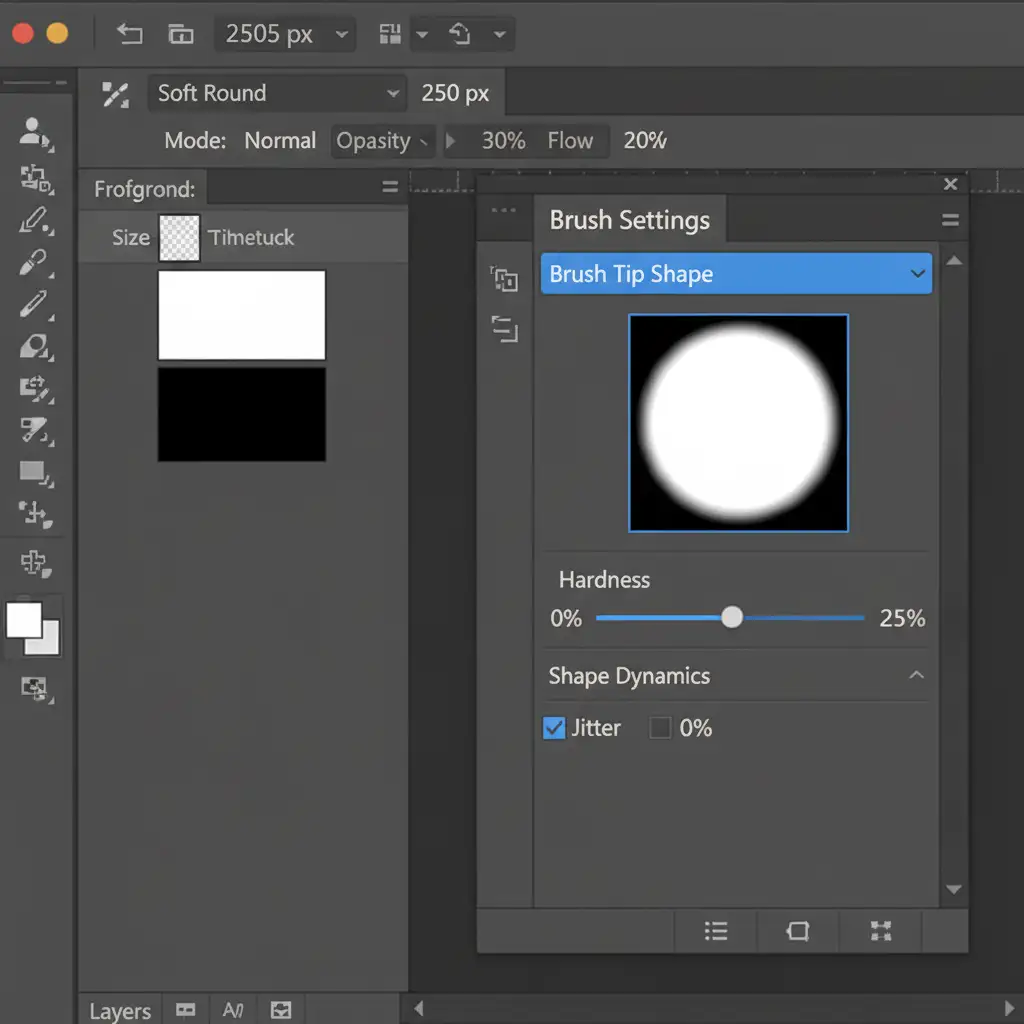The width and height of the screenshot is (1024, 1024).
Task: Select the Eraser tool in left toolbar
Action: coord(34,347)
